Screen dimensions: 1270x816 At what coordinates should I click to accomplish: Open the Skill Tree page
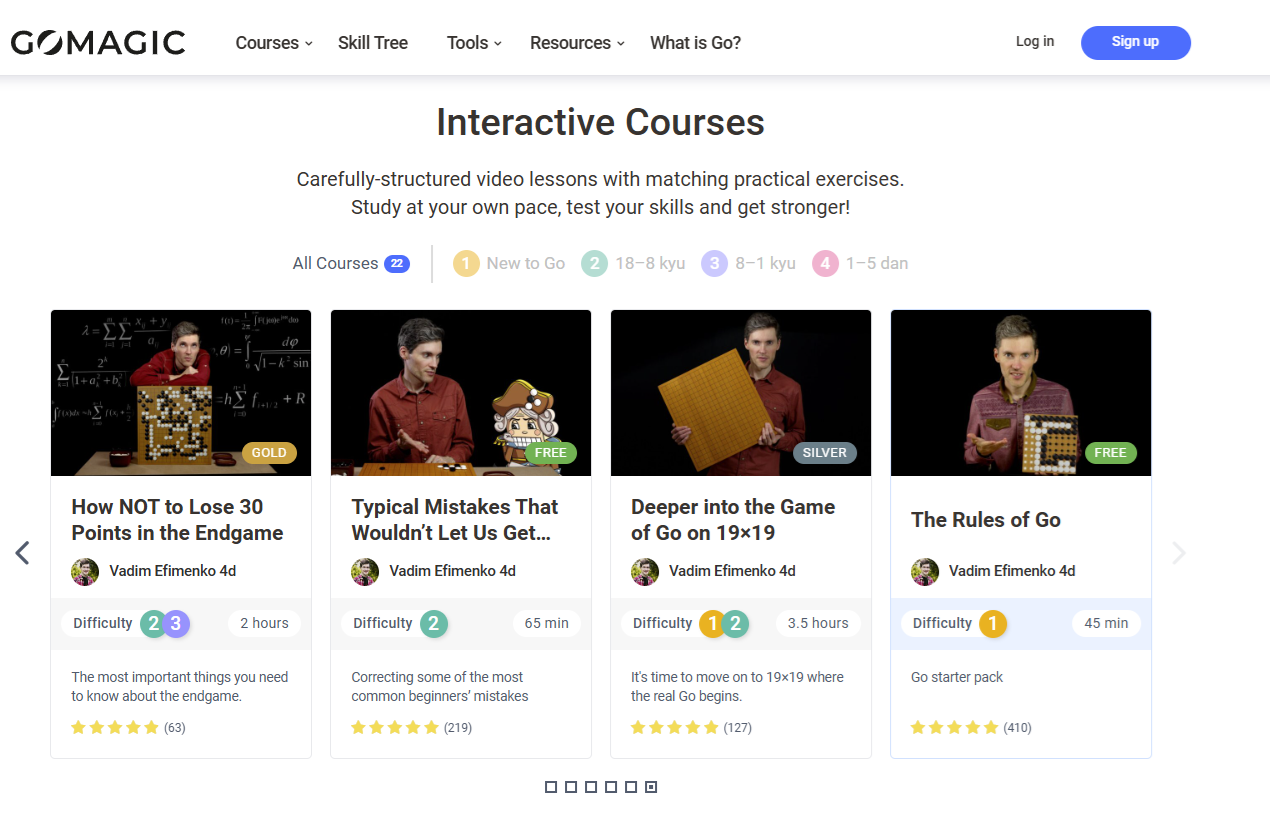(373, 43)
